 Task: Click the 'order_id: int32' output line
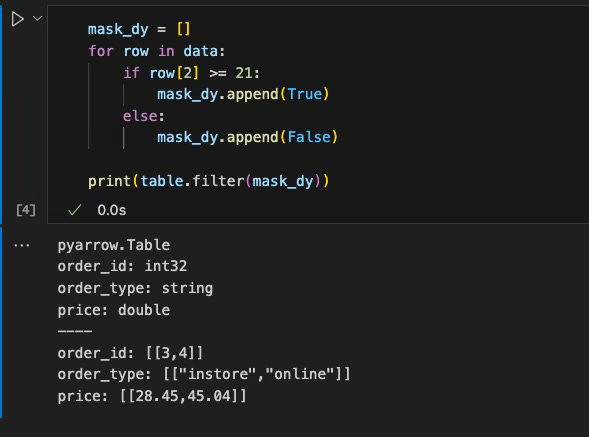122,266
